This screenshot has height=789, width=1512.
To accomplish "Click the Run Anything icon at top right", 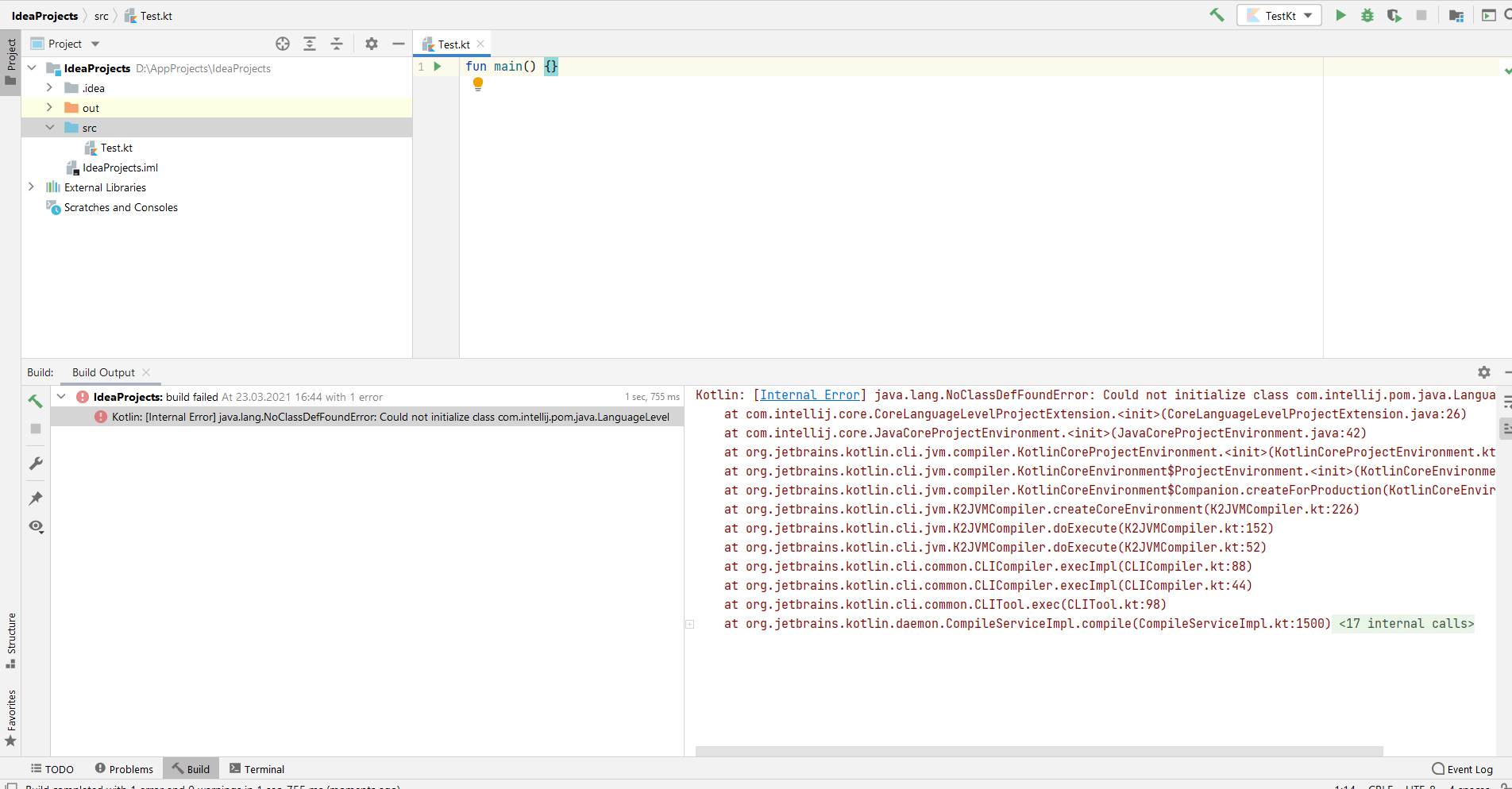I will [x=1488, y=15].
